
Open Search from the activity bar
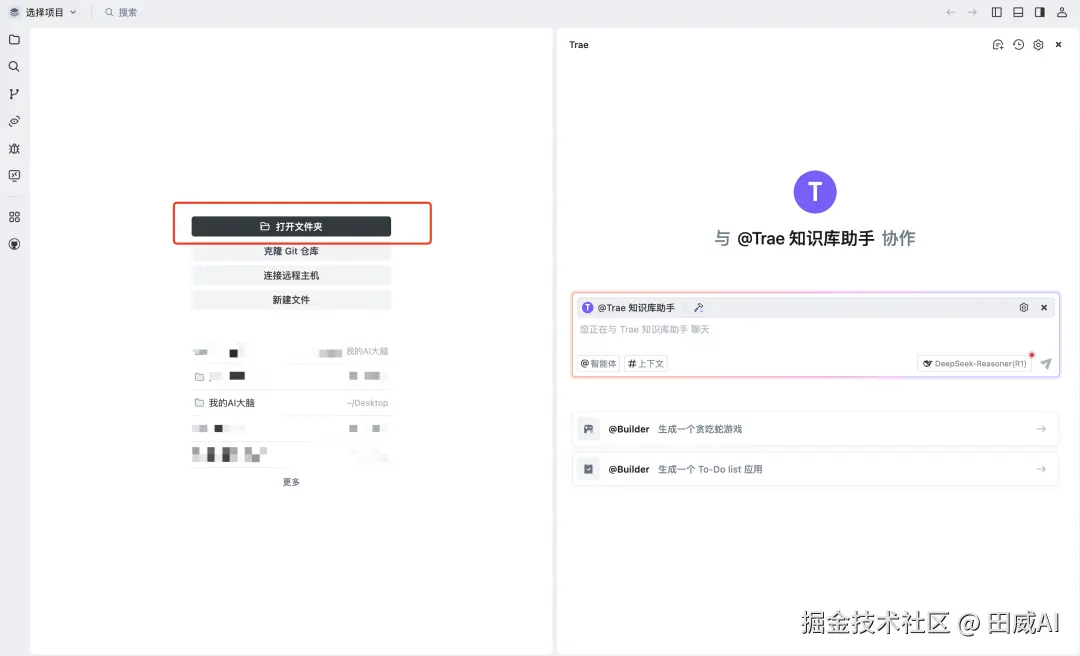[14, 67]
